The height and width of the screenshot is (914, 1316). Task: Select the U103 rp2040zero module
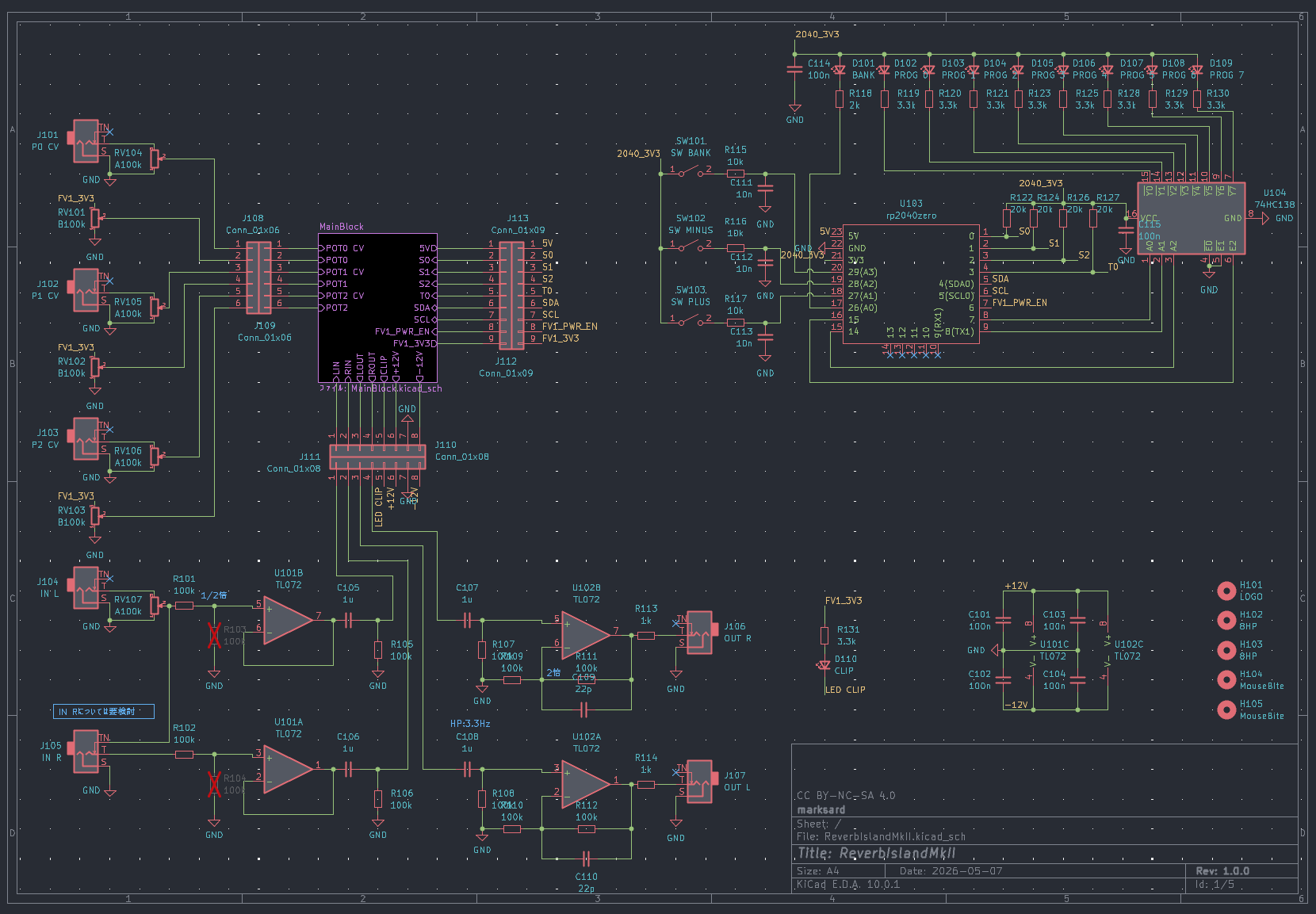(x=911, y=283)
